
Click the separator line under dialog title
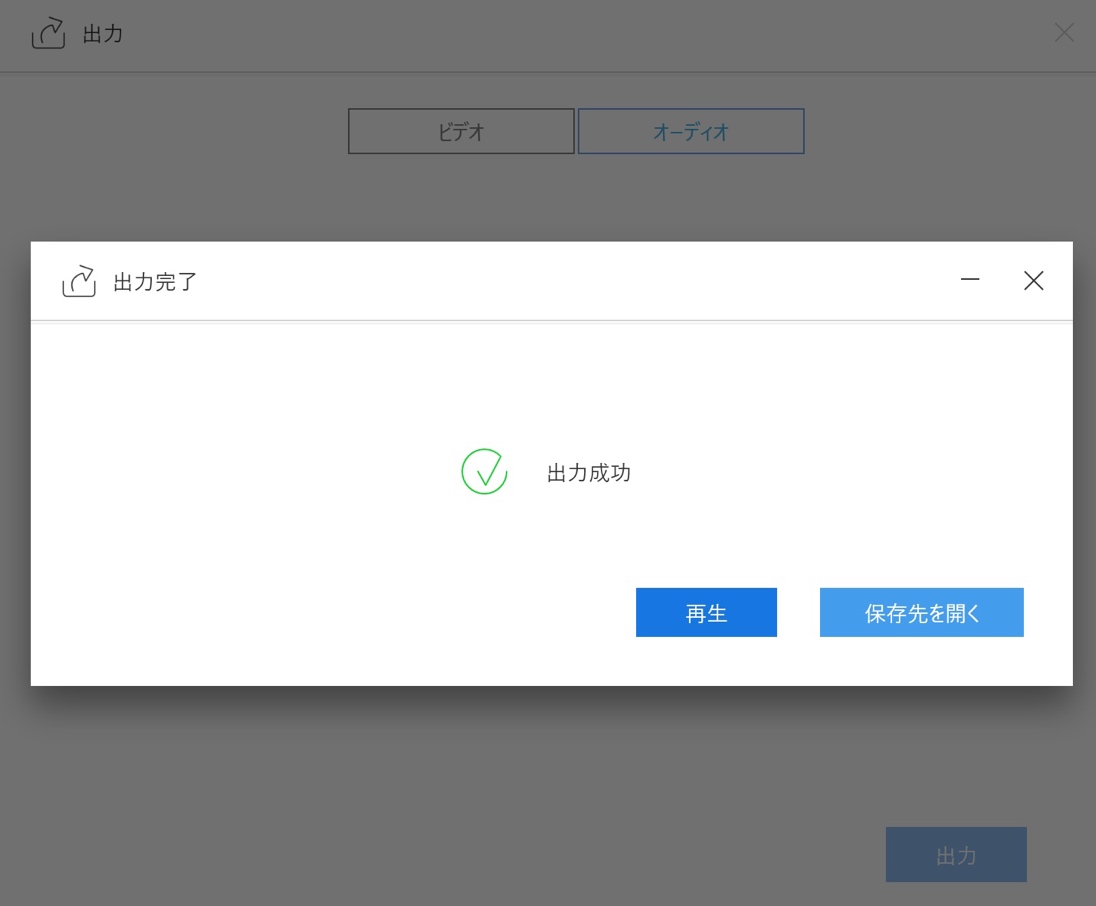coord(550,321)
